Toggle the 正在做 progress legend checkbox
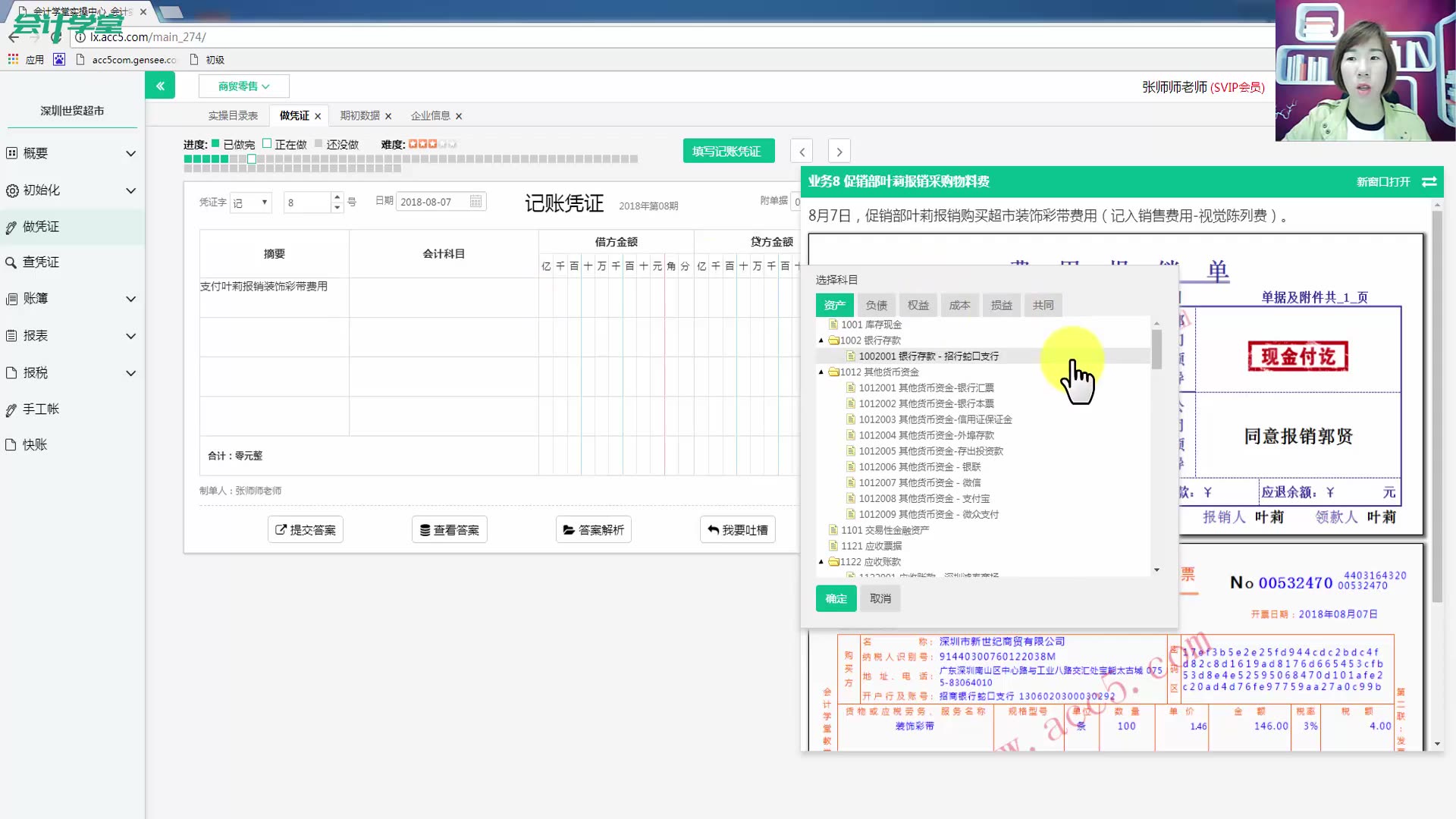The height and width of the screenshot is (819, 1456). (x=267, y=143)
